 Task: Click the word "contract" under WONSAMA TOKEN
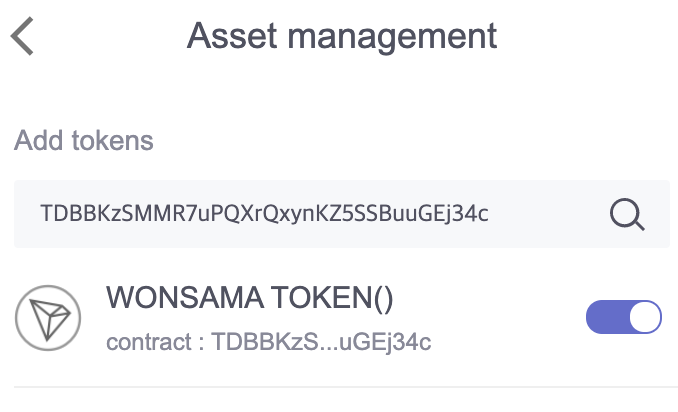coord(148,342)
